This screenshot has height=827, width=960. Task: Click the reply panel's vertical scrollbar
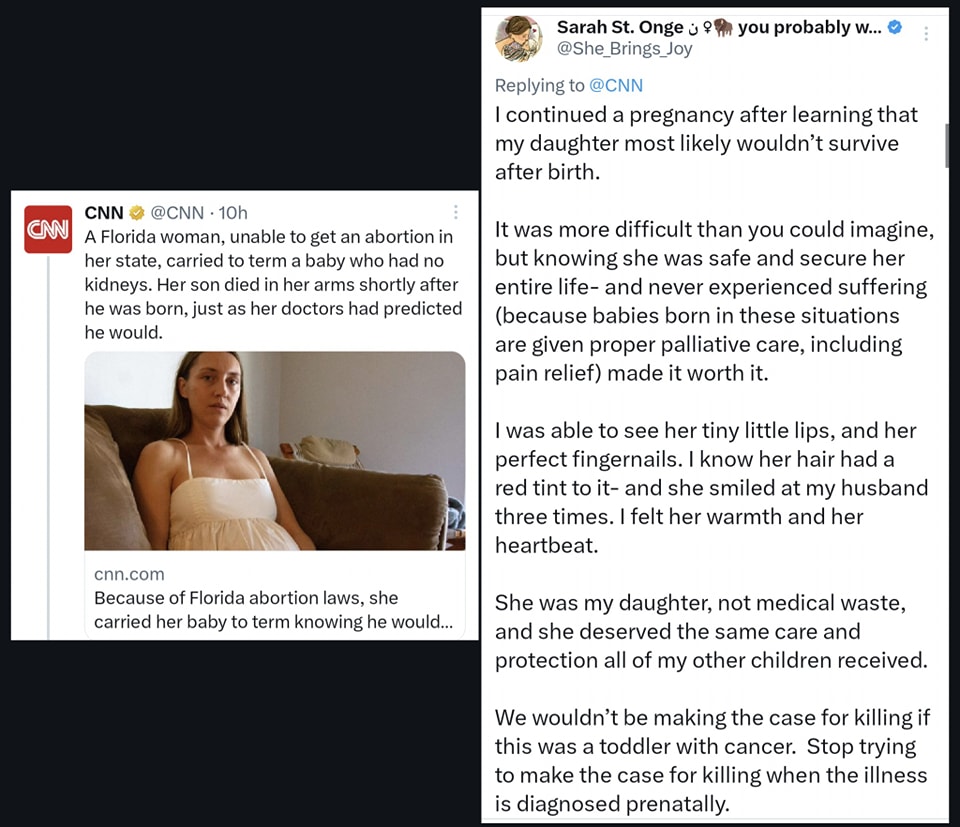(x=945, y=145)
